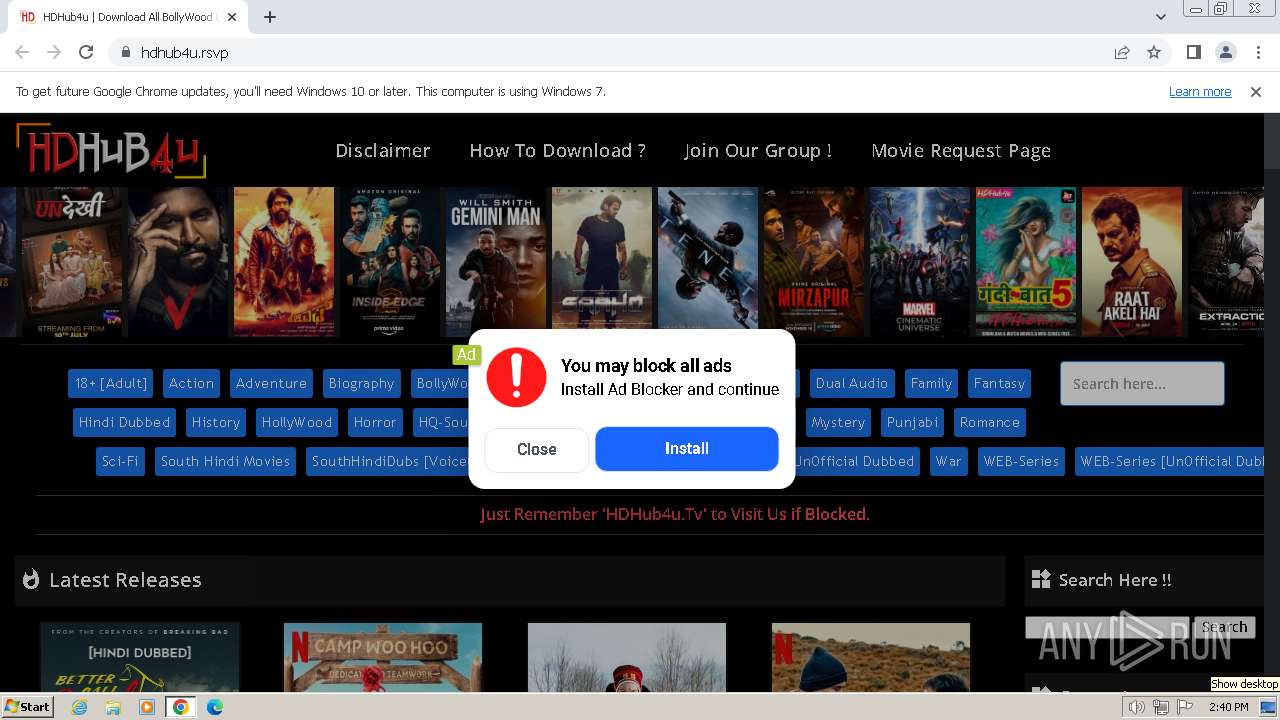Click the HDHub4u site logo

[111, 151]
